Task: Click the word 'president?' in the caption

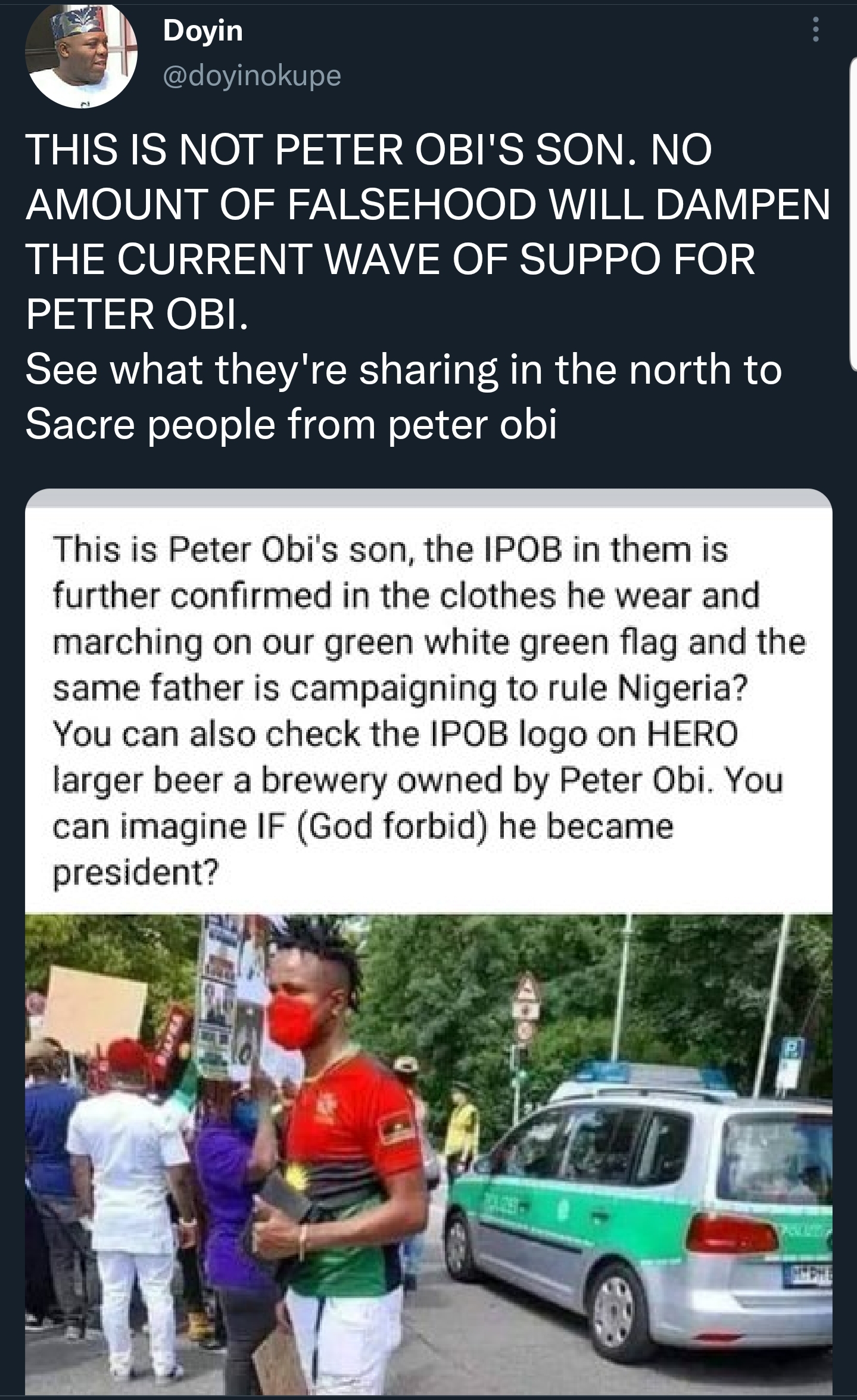Action: pos(136,873)
